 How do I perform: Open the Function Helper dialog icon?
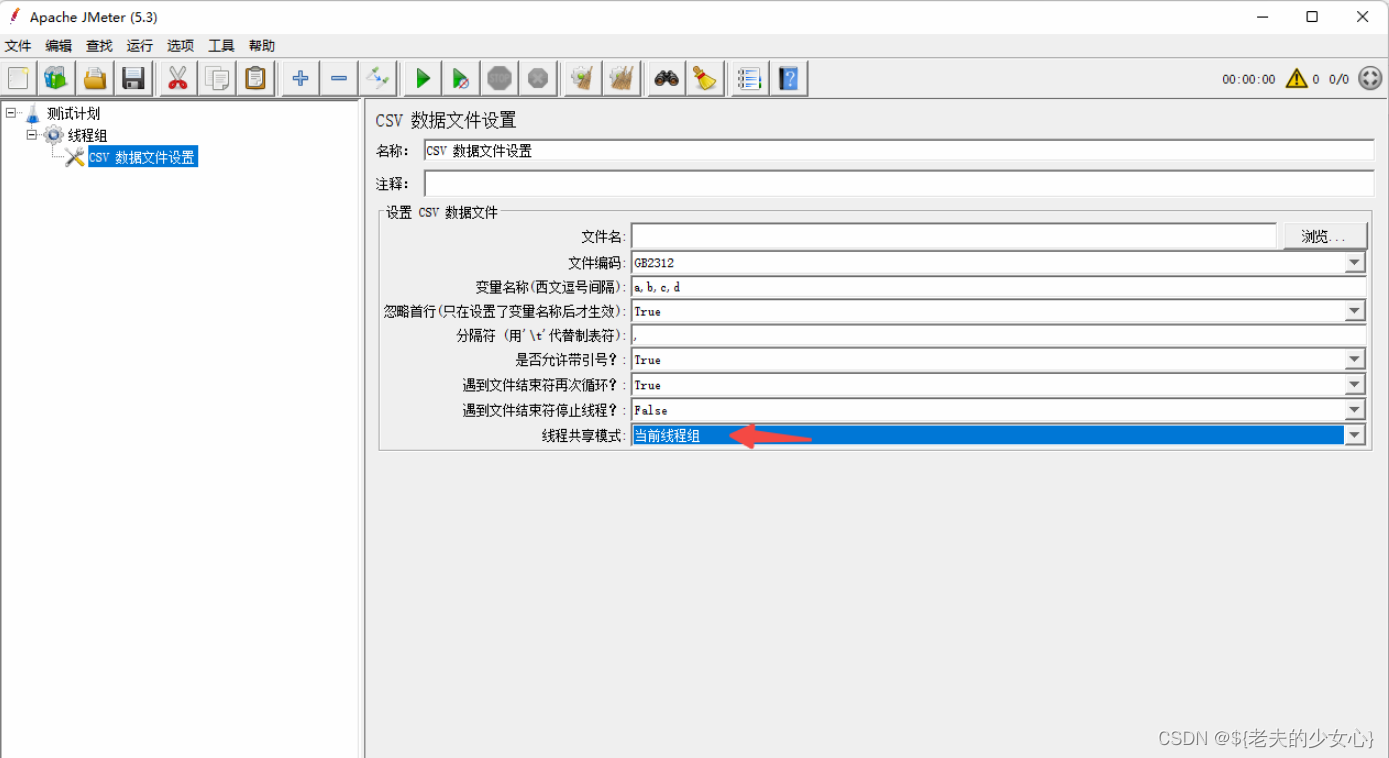749,78
